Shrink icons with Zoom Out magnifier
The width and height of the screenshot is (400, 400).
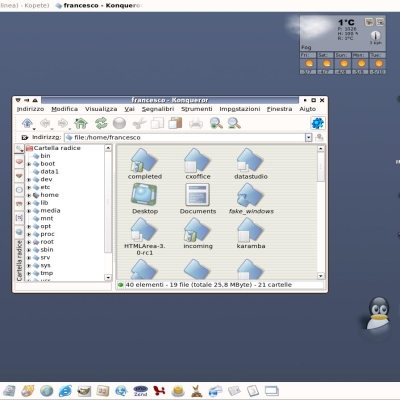coord(234,123)
